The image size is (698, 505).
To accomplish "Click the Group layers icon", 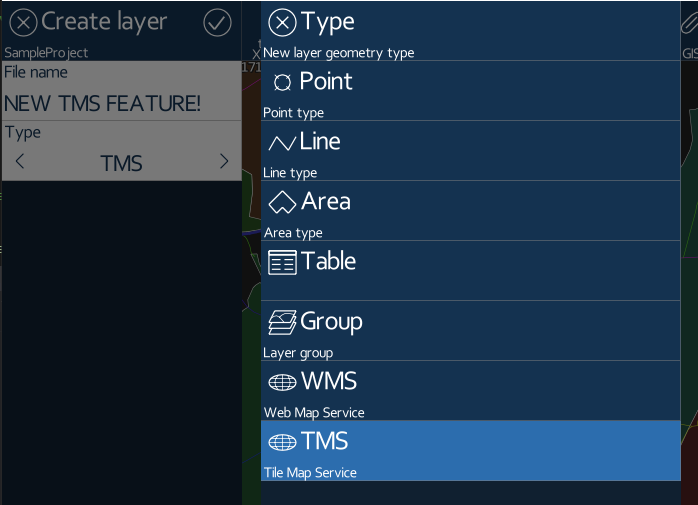I will click(282, 322).
